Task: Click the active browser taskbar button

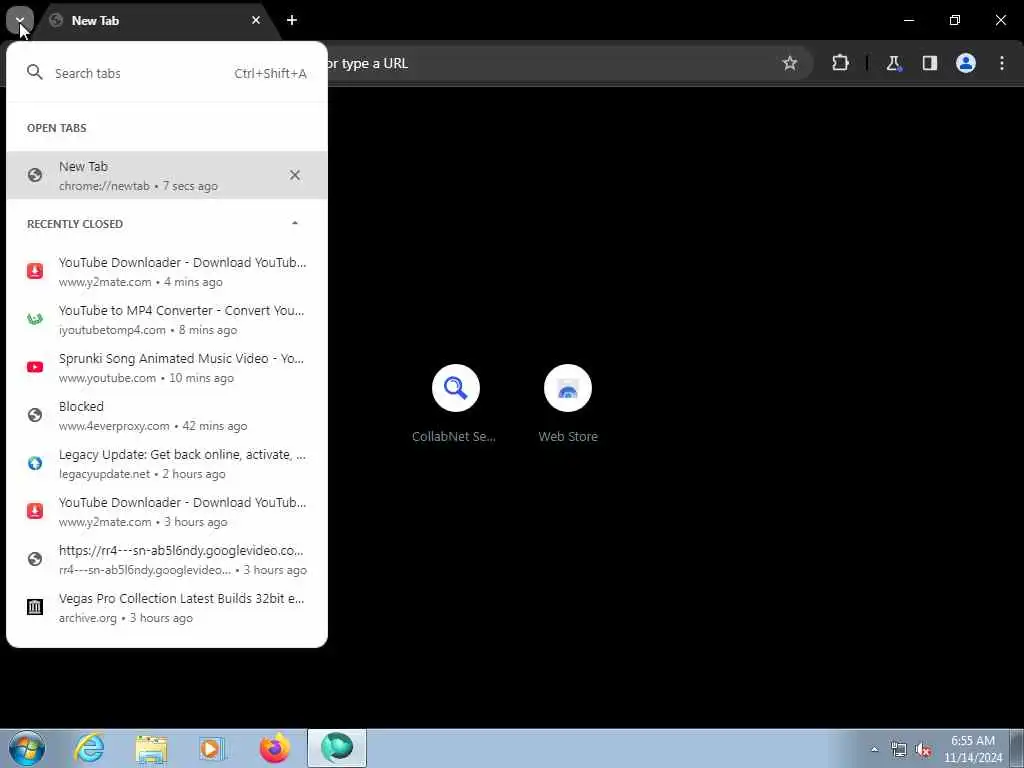Action: point(337,748)
